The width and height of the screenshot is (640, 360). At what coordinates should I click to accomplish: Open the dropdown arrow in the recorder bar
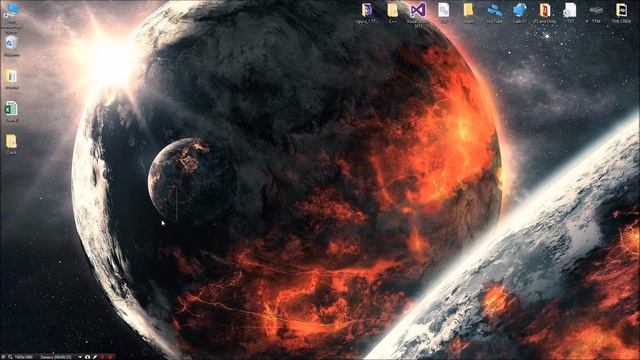pos(80,357)
